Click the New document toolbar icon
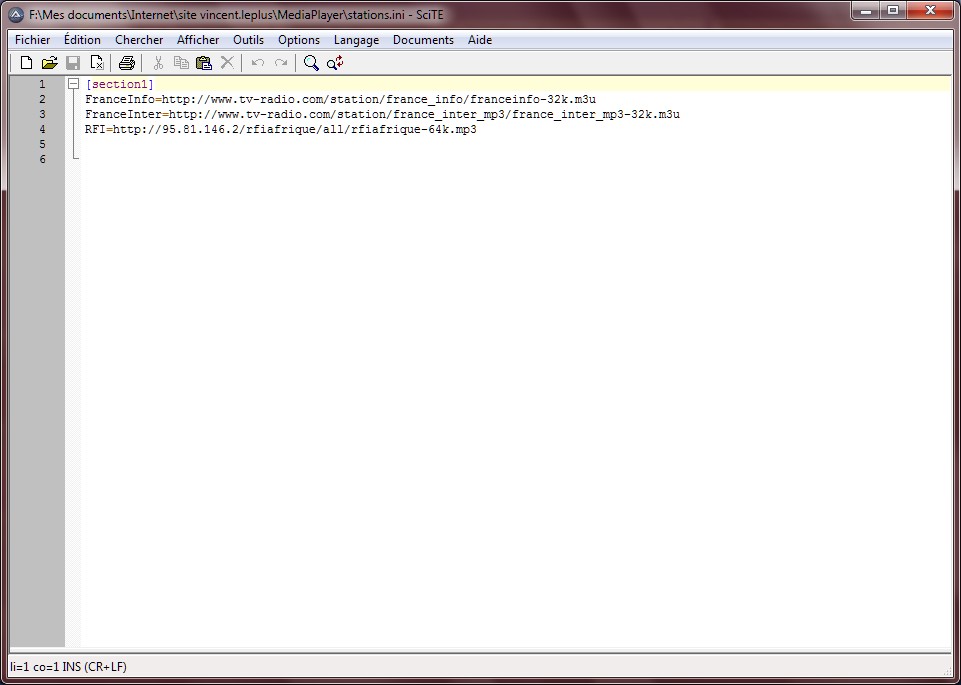This screenshot has height=685, width=961. (26, 62)
